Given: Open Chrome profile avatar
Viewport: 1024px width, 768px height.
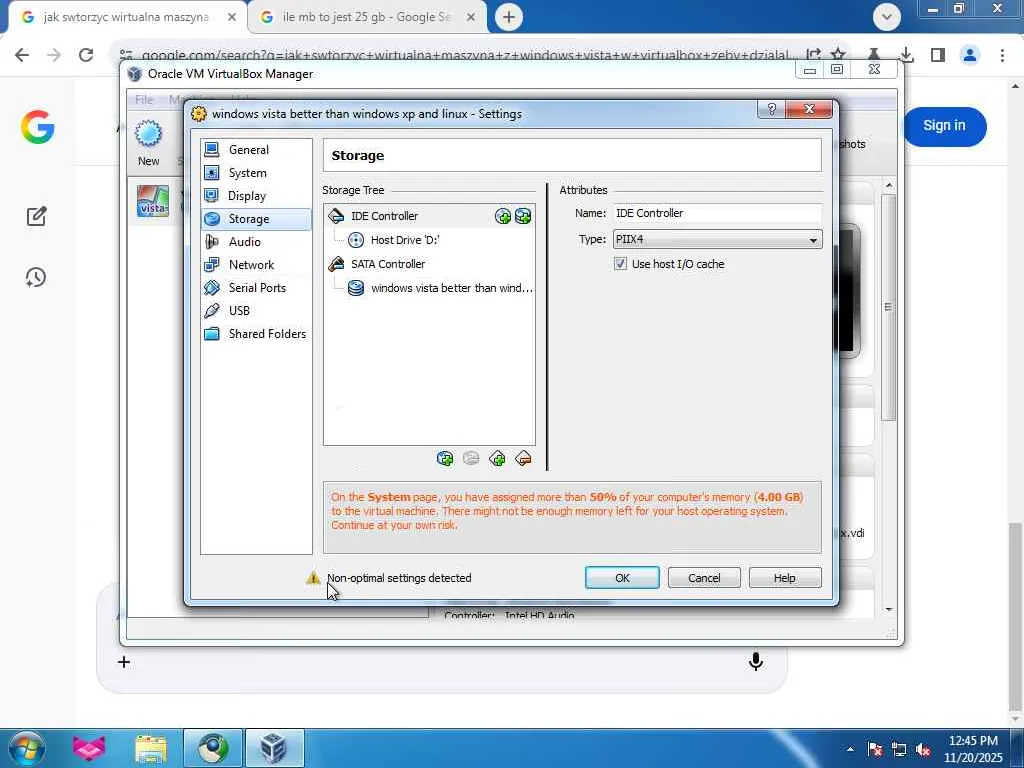Looking at the screenshot, I should click(970, 55).
